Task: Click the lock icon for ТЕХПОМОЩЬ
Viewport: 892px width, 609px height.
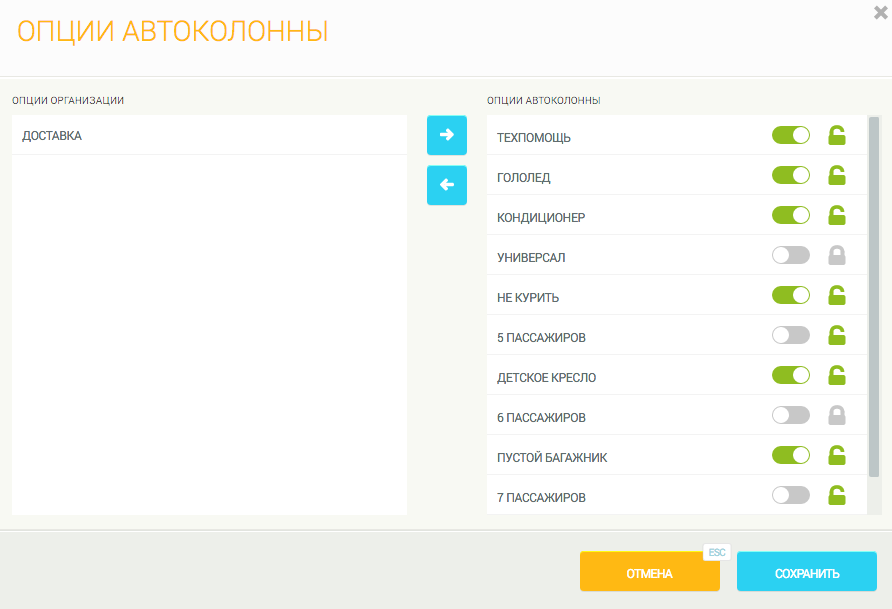Action: [837, 135]
